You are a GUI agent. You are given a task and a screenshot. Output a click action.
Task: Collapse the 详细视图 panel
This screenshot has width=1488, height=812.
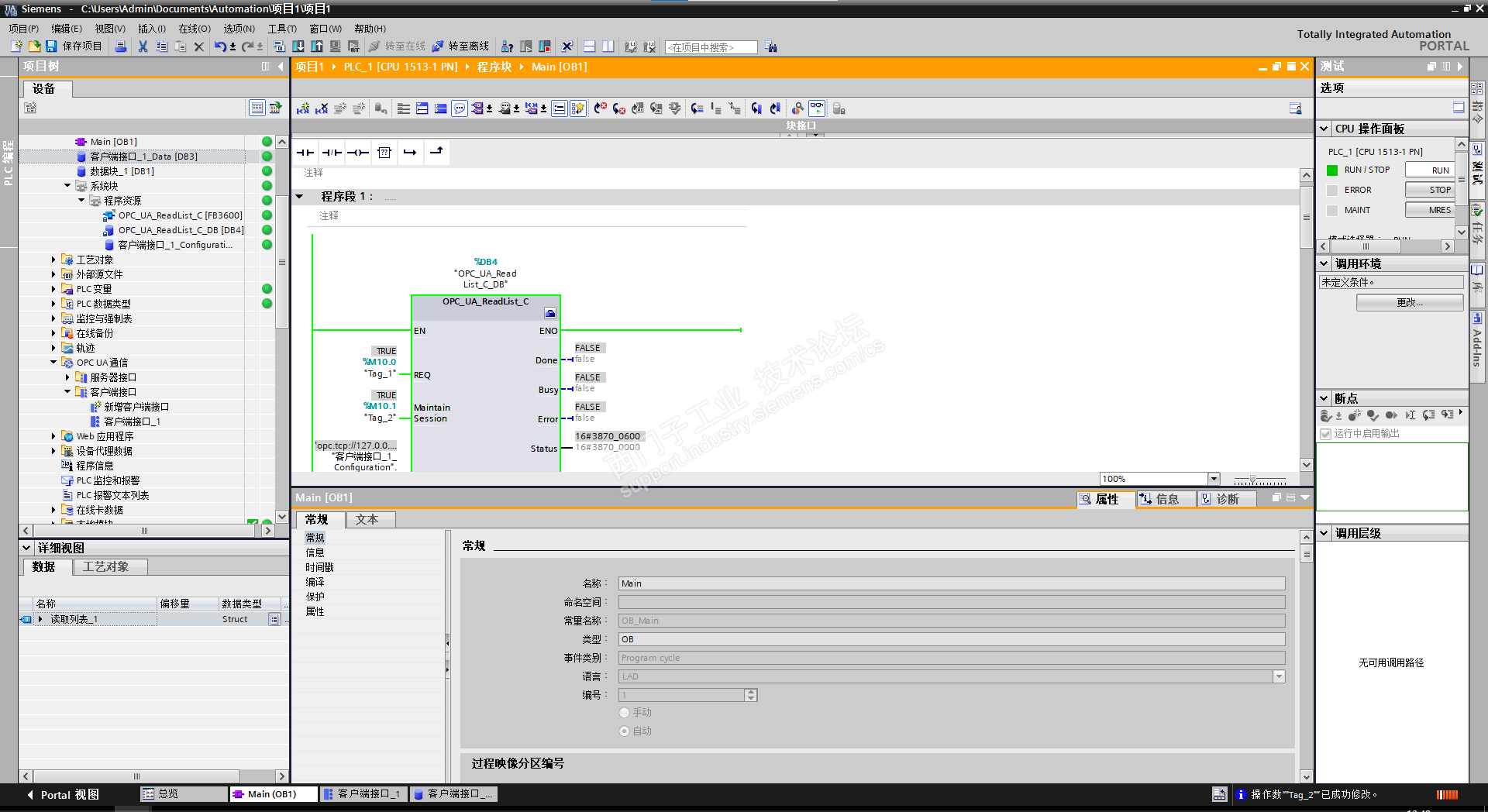coord(26,548)
